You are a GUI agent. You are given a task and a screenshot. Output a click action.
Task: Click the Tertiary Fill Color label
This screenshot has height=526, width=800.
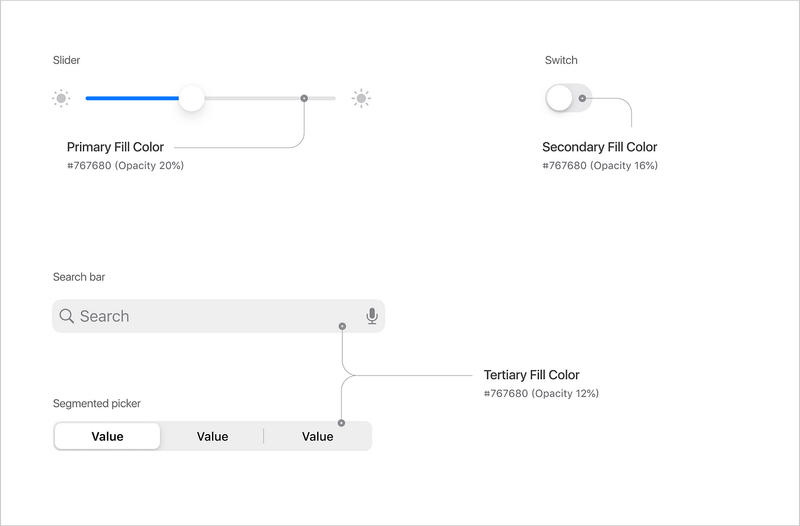pos(532,375)
